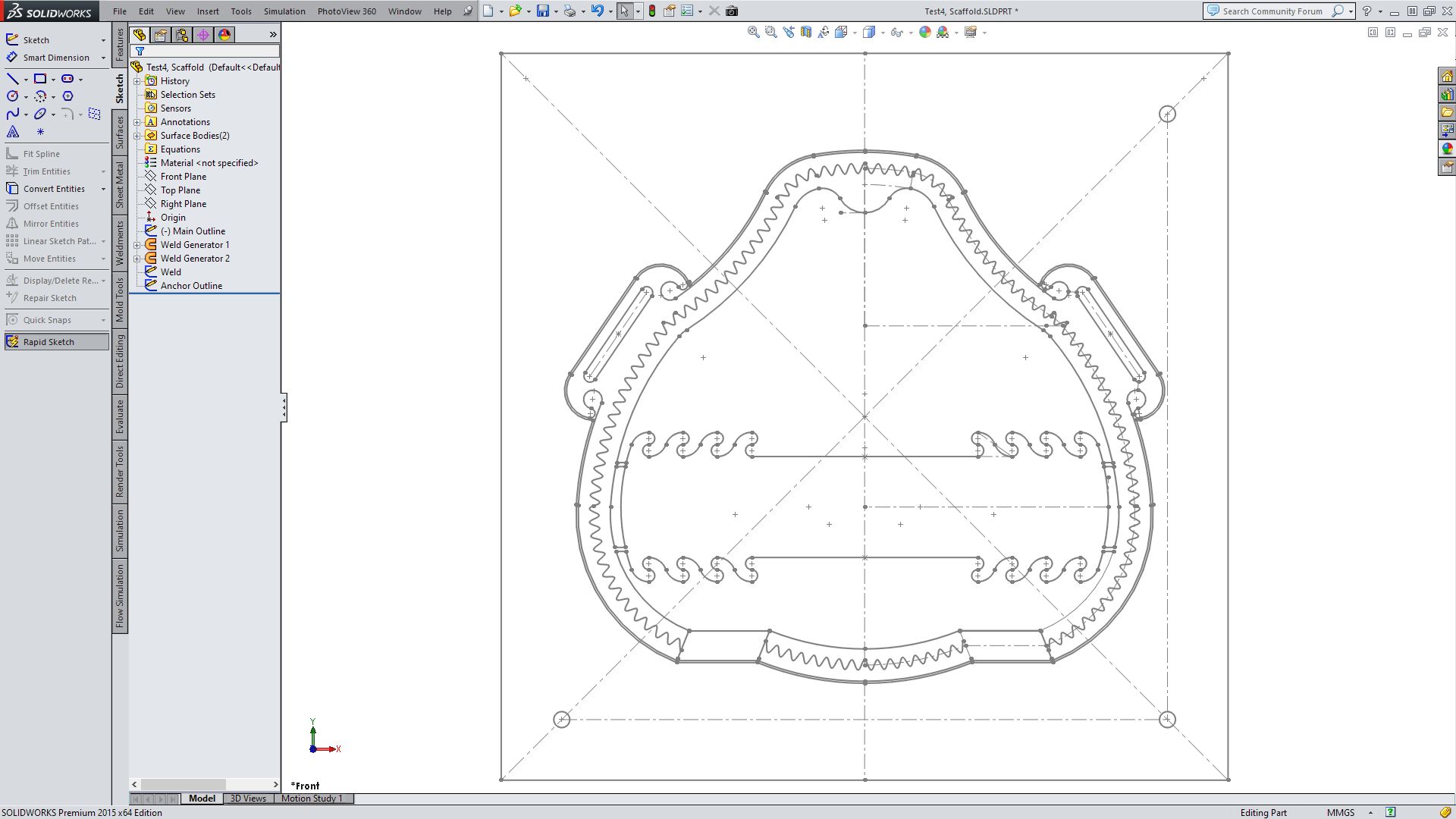Click Convert Entities button
The height and width of the screenshot is (819, 1456).
[53, 189]
